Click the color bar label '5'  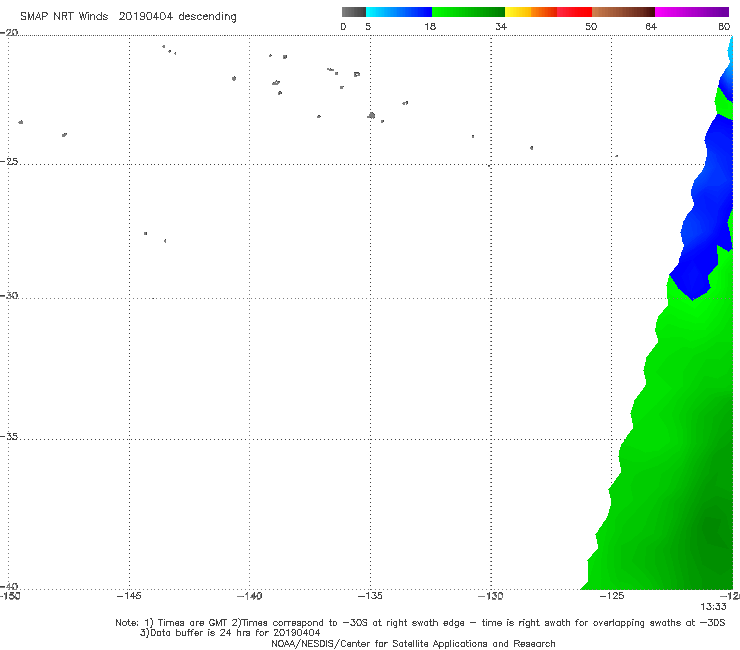click(368, 26)
